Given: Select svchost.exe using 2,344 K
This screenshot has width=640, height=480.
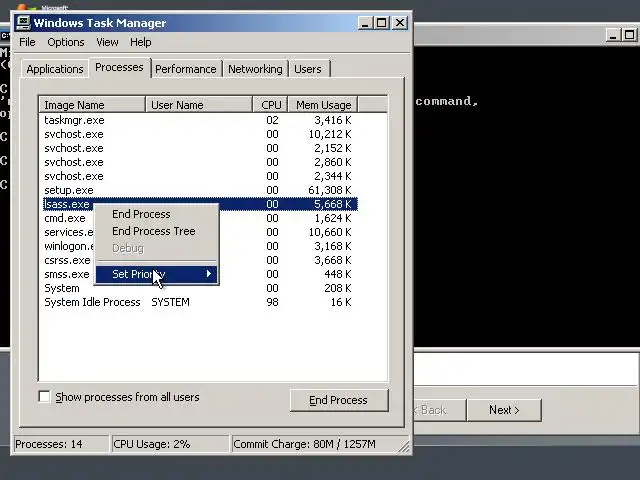Looking at the screenshot, I should [200, 176].
